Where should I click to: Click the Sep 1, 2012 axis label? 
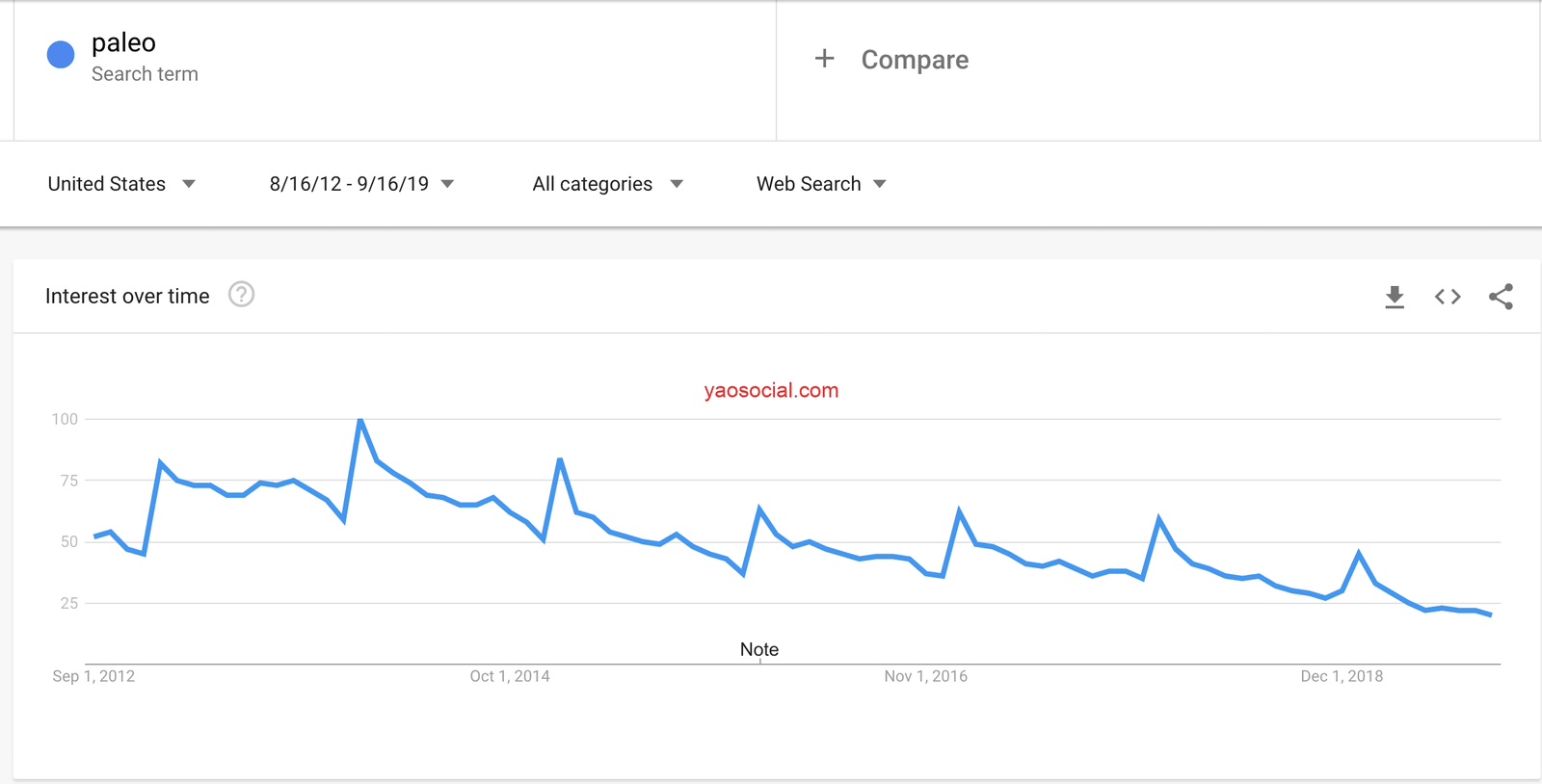tap(93, 676)
